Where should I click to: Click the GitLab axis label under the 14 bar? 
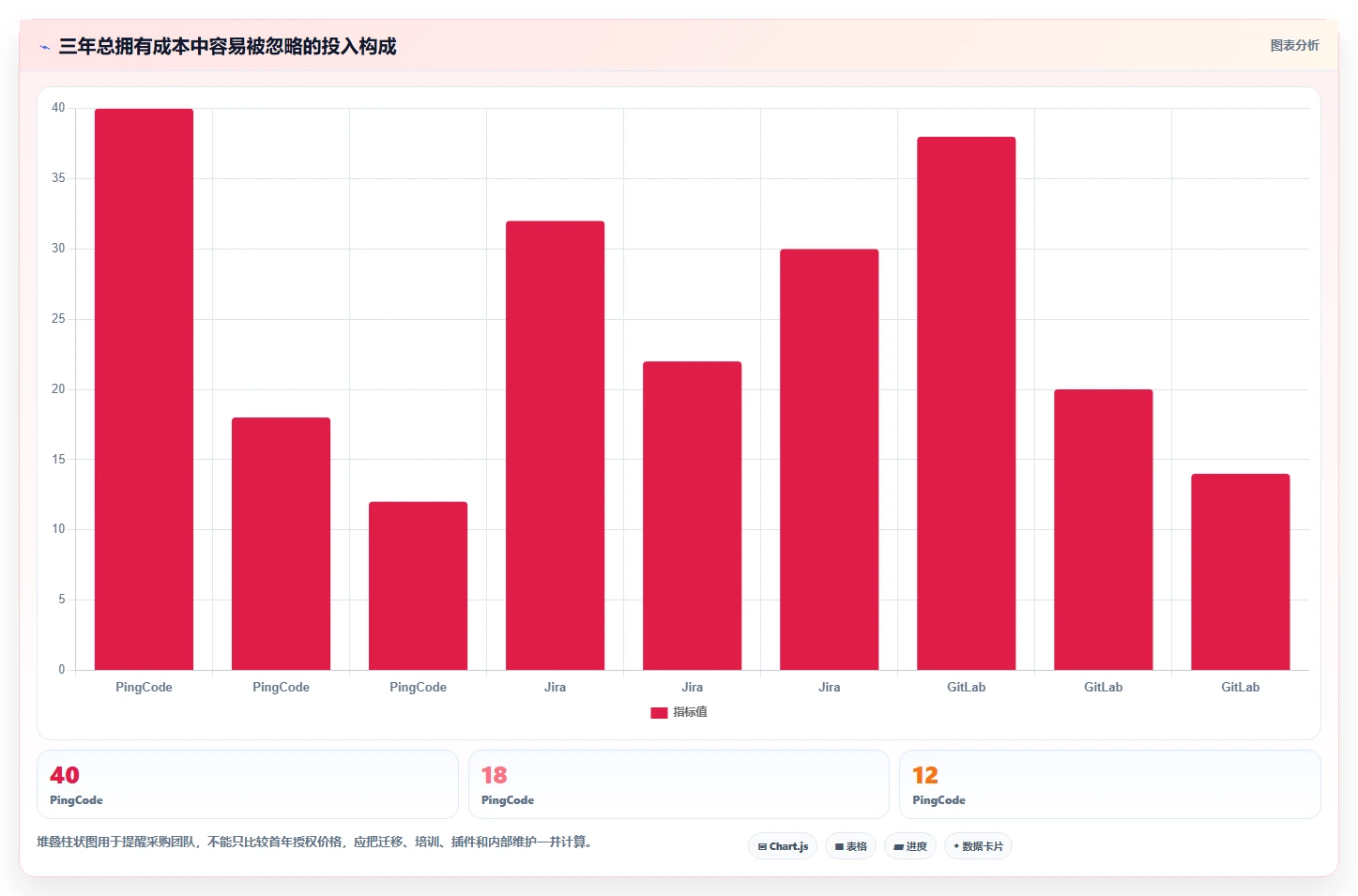[1240, 687]
